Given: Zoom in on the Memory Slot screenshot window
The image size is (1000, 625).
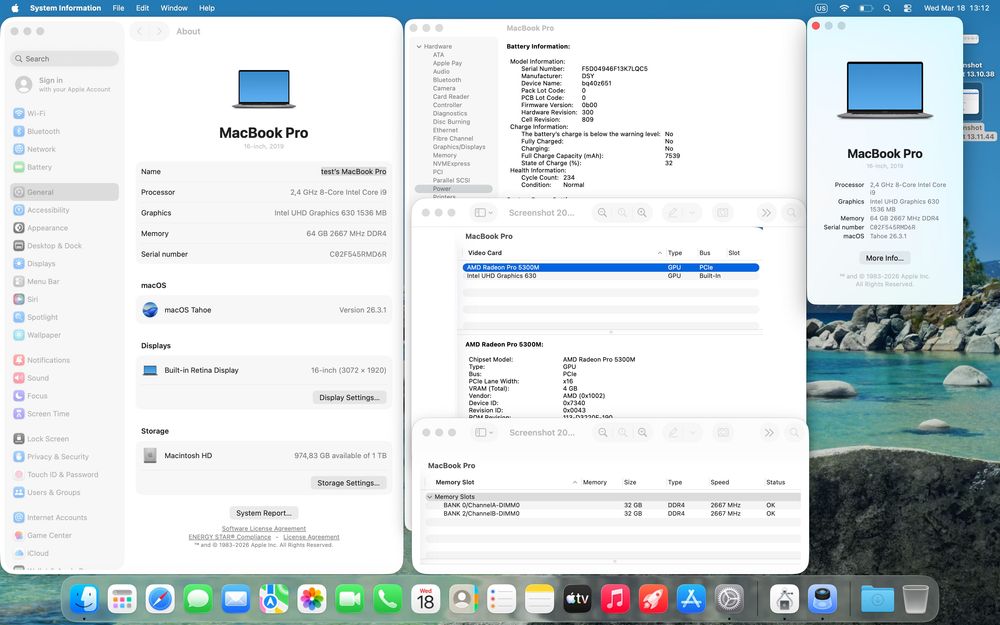Looking at the screenshot, I should (x=643, y=432).
